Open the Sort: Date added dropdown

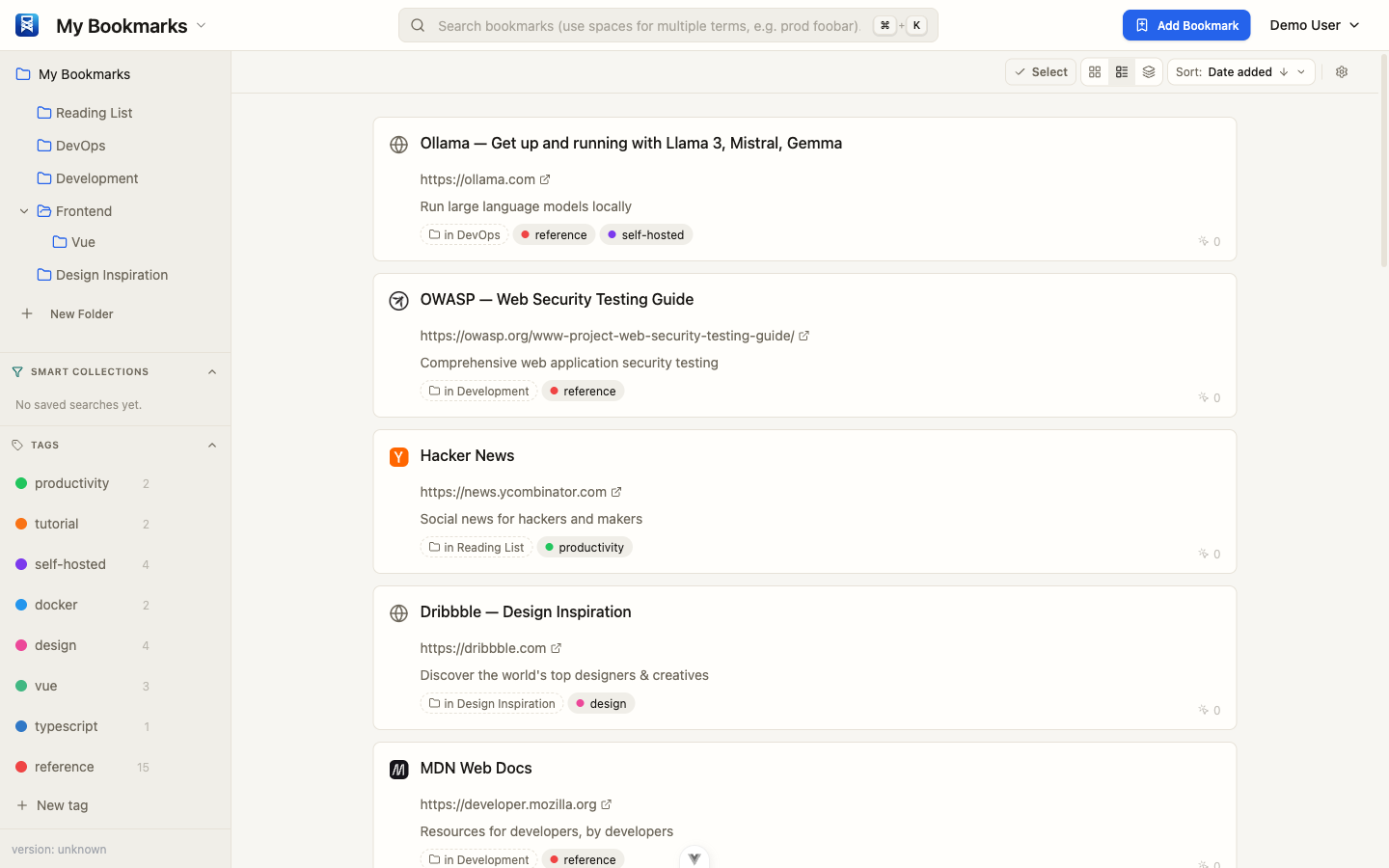click(1241, 72)
